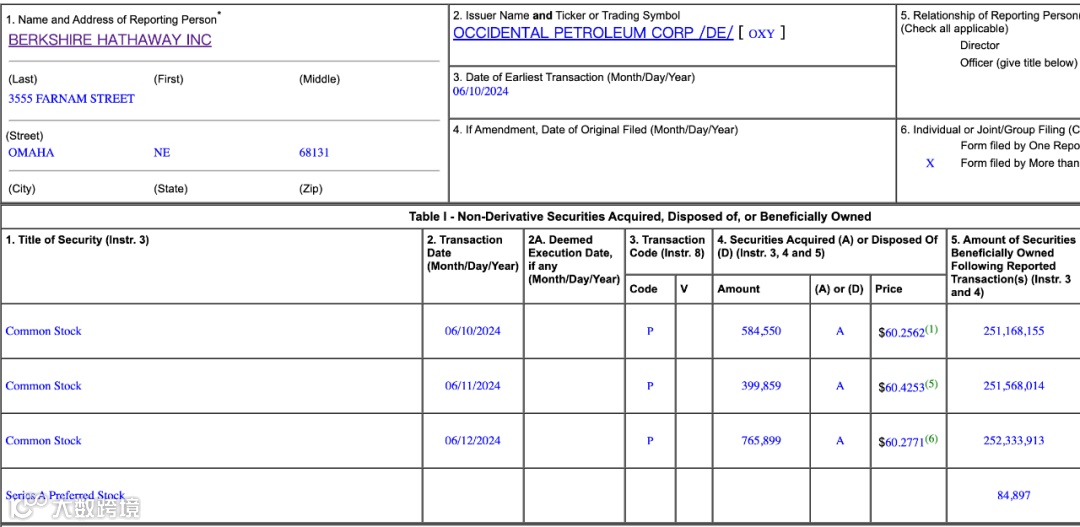
Task: Click the P code in the 06/10/2024 row
Action: point(650,331)
